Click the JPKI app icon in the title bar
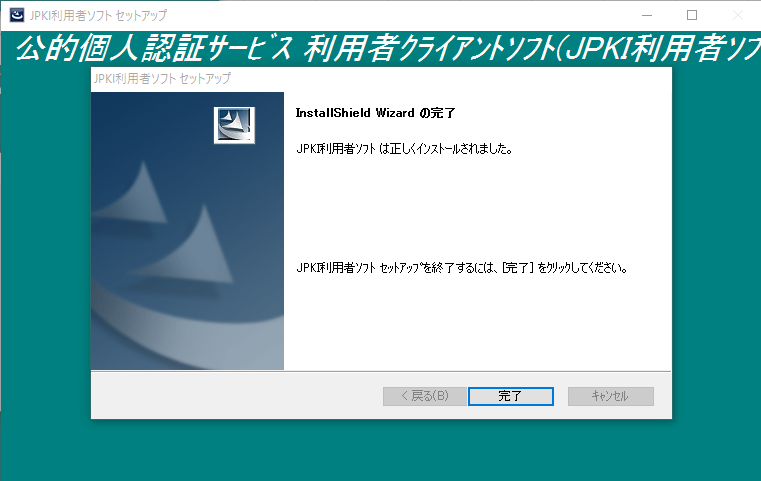Viewport: 761px width, 481px height. pyautogui.click(x=17, y=15)
